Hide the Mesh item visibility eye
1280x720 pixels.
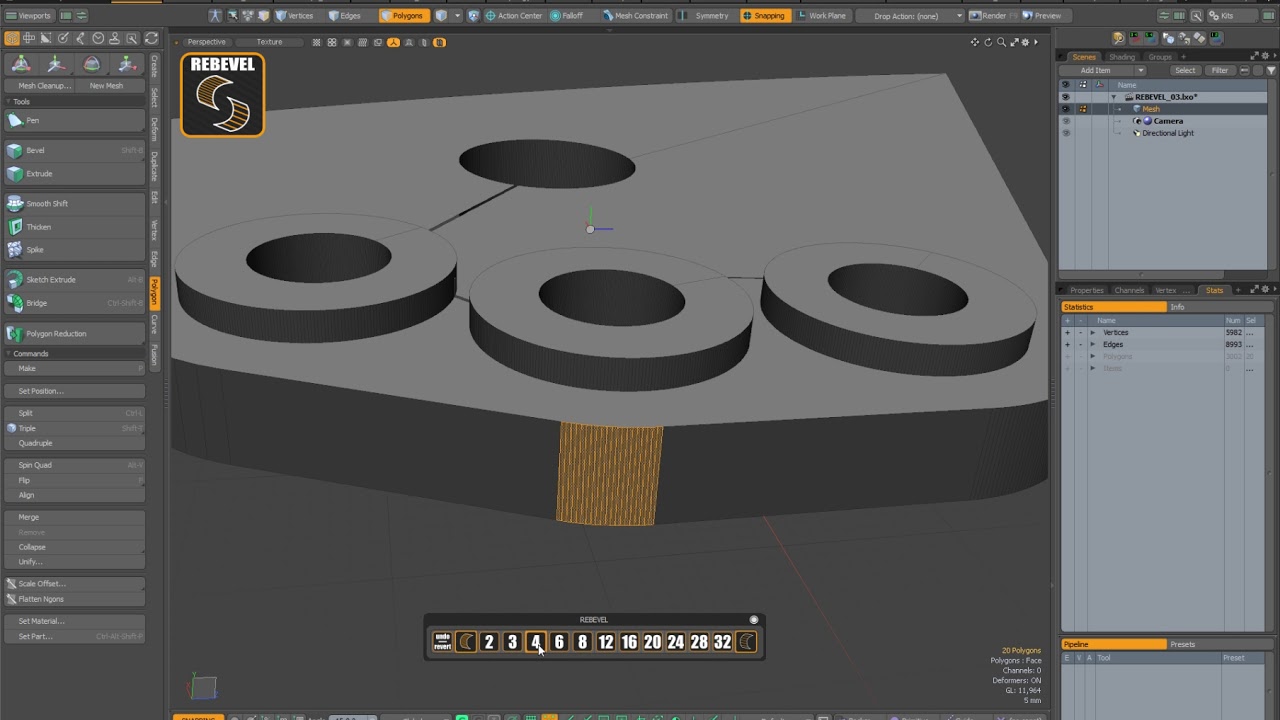(1065, 109)
